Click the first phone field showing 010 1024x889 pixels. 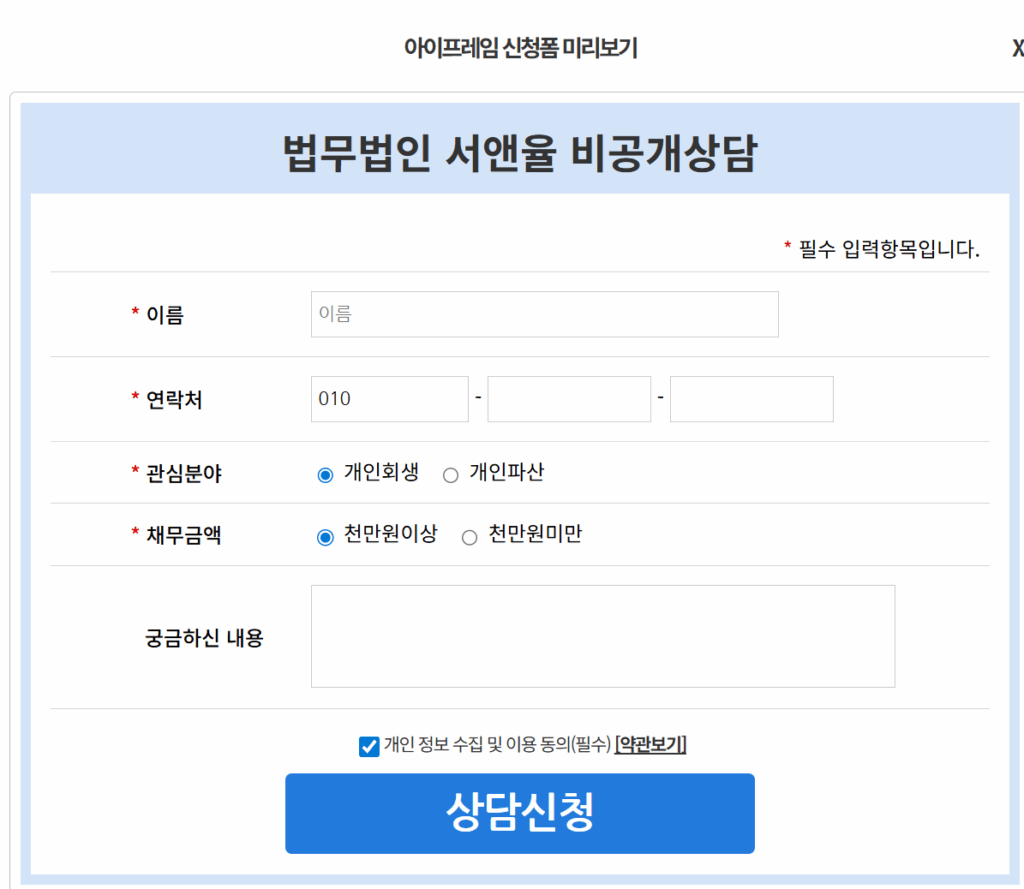point(390,399)
